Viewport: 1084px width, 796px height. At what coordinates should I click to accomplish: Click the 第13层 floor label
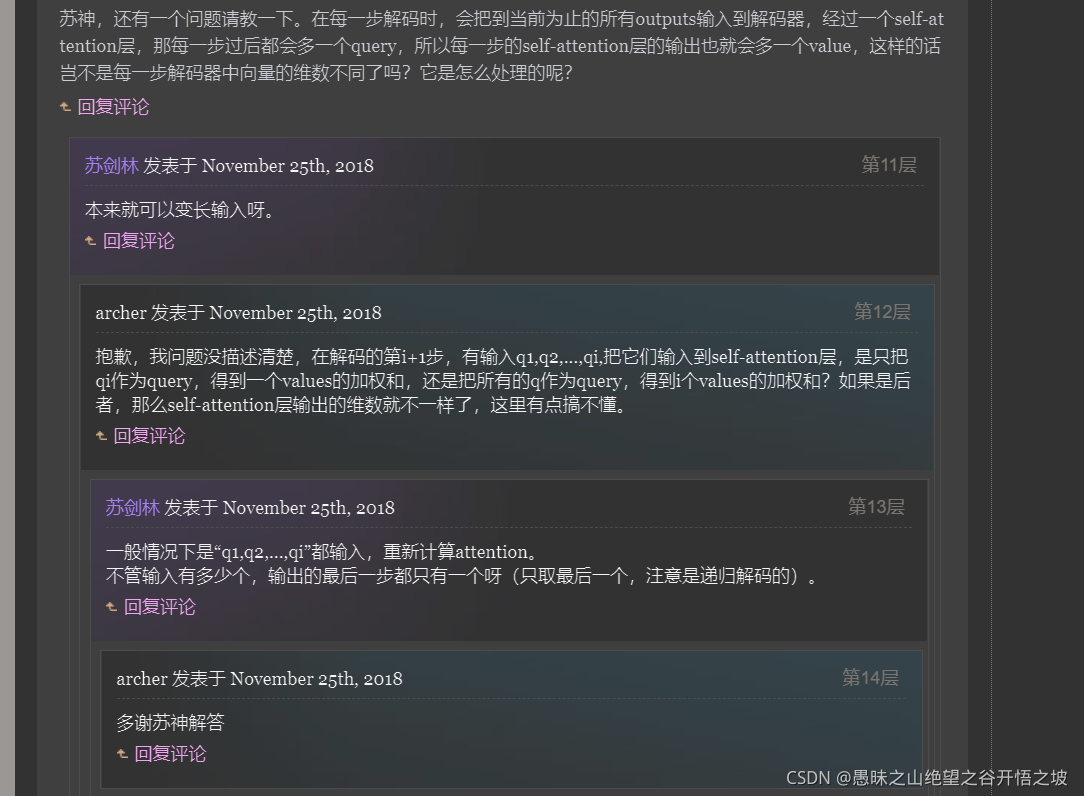click(x=877, y=507)
